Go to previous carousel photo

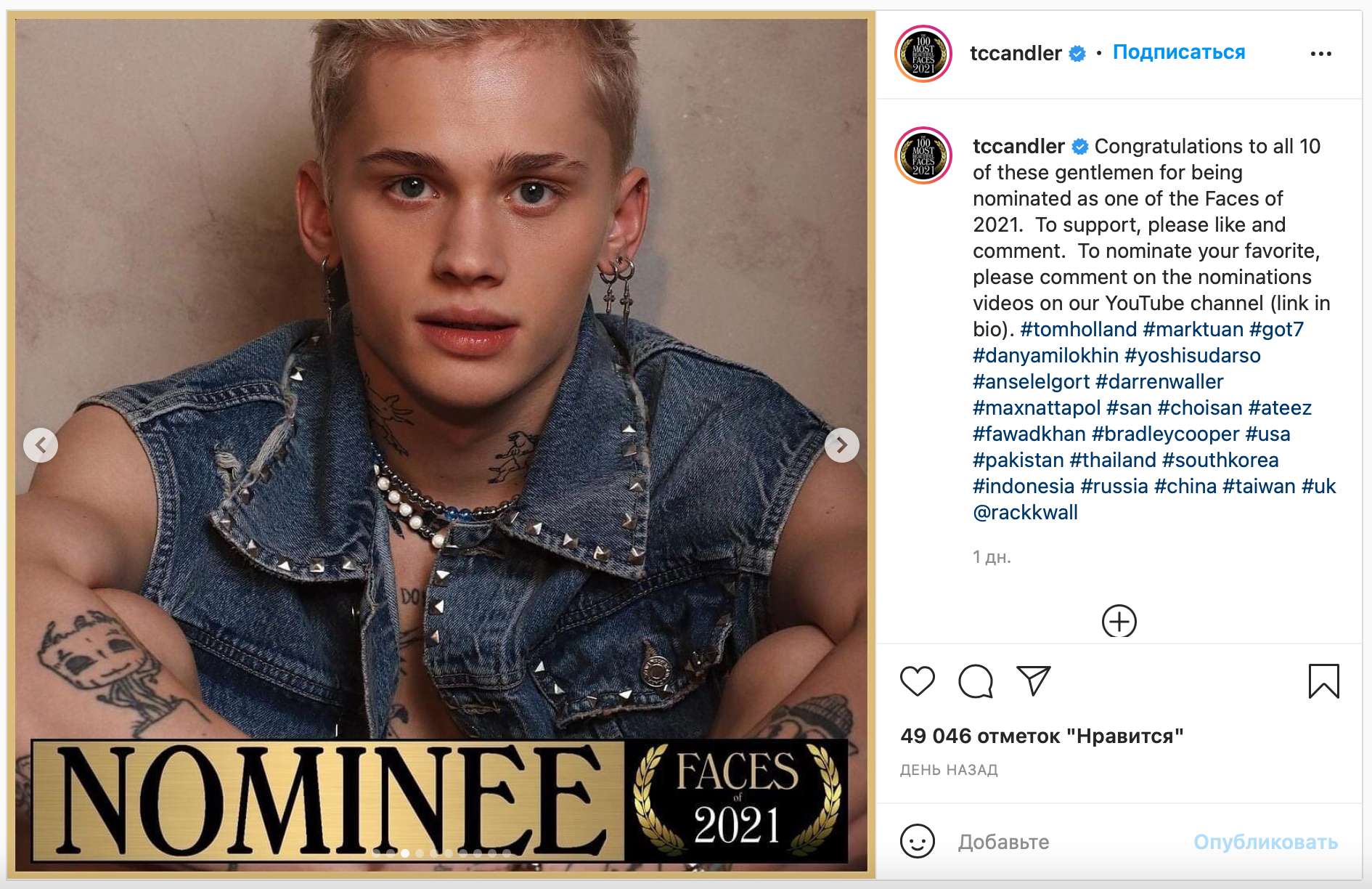[41, 445]
